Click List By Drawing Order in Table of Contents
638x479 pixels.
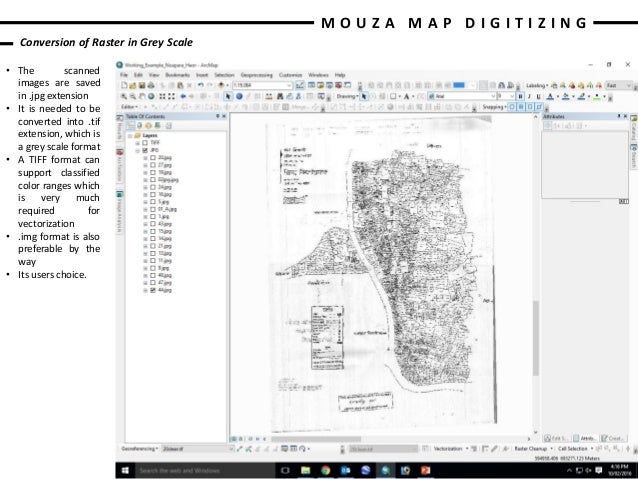point(130,125)
